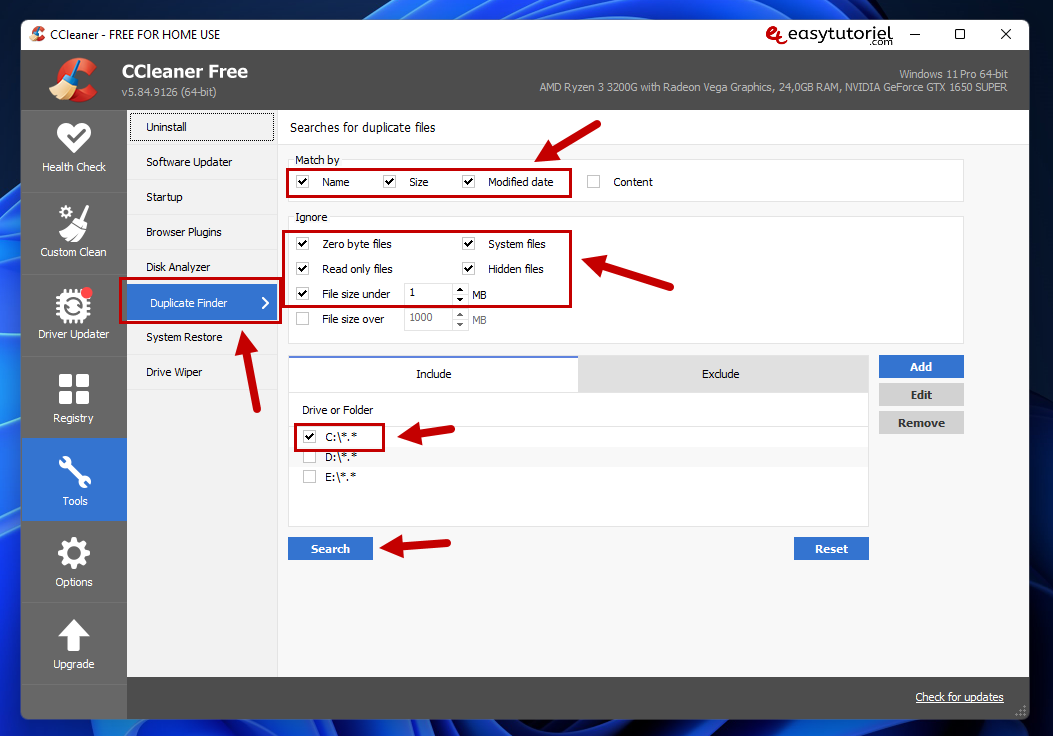The width and height of the screenshot is (1053, 736).
Task: Click Check for updates link
Action: tap(959, 697)
